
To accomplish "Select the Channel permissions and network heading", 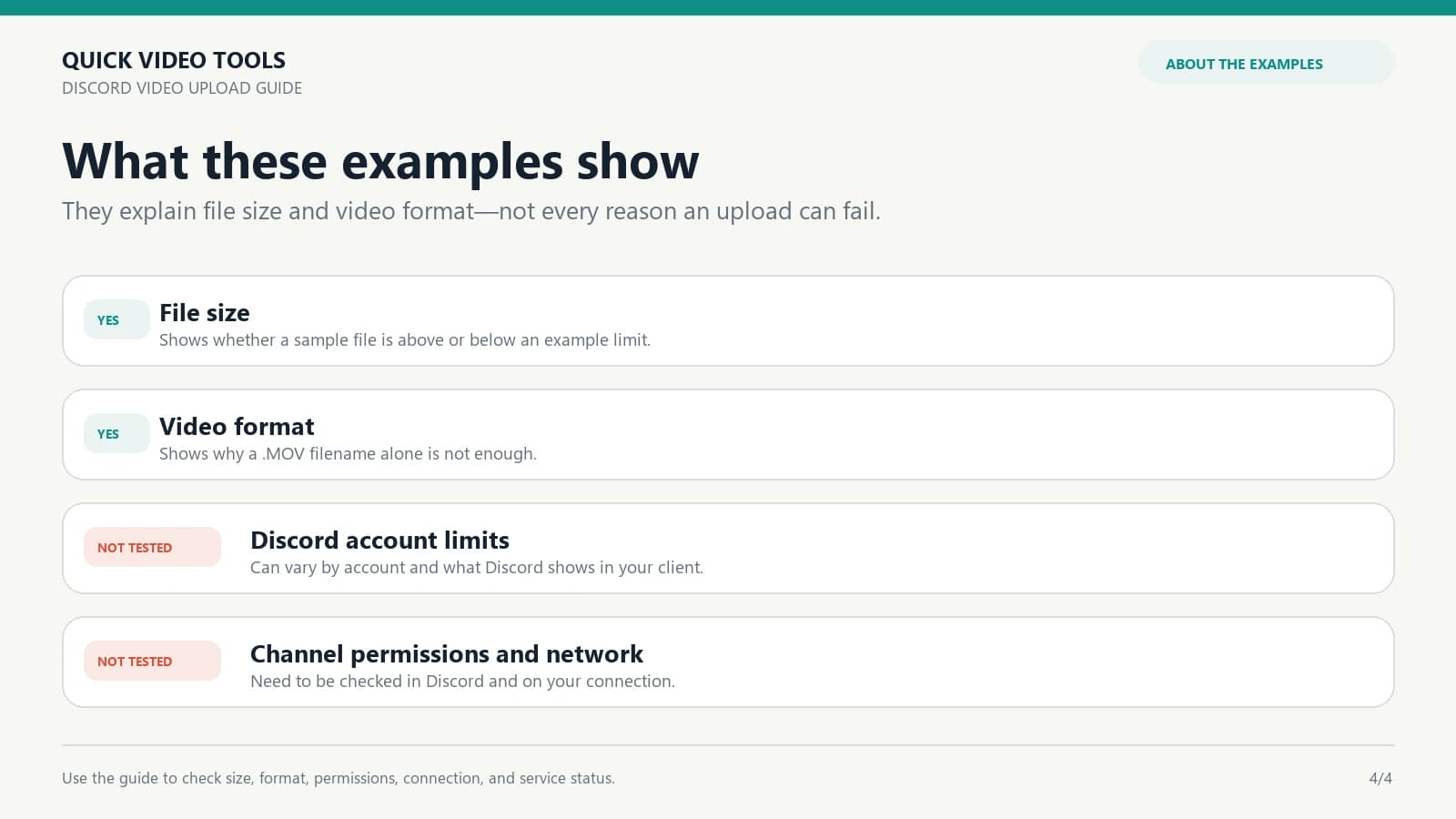I will (447, 654).
